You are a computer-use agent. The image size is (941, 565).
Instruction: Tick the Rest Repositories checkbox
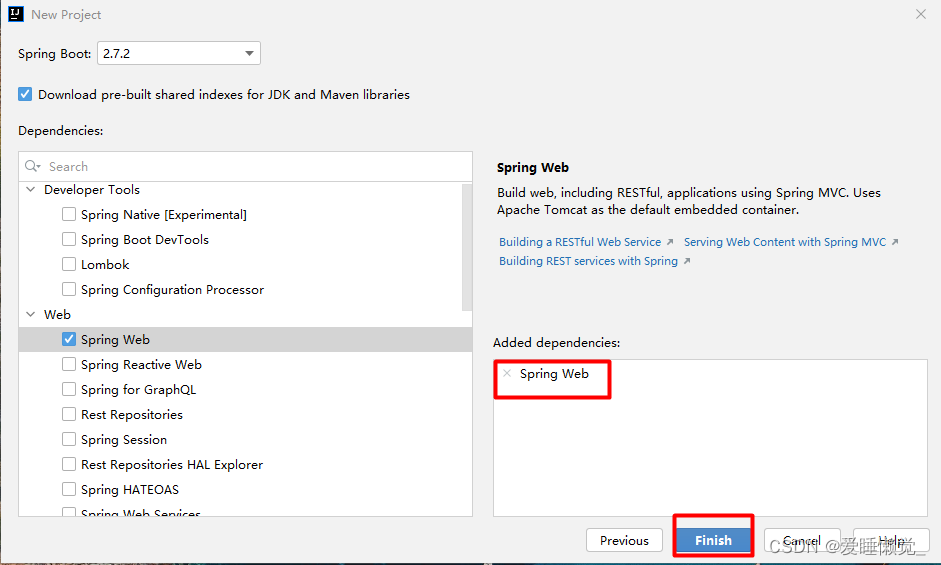click(69, 414)
